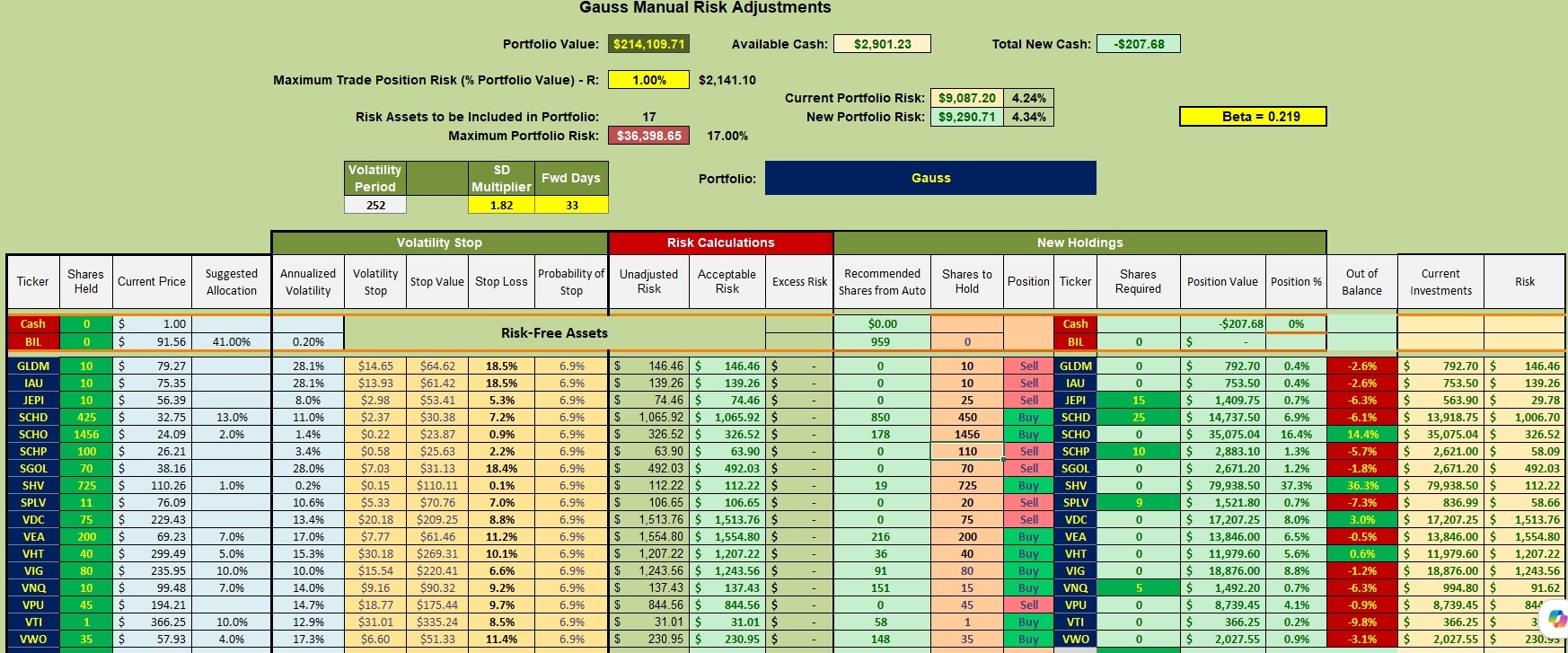Select the Portfolio Value cell $214,109.71
This screenshot has width=1568, height=653.
coord(649,44)
